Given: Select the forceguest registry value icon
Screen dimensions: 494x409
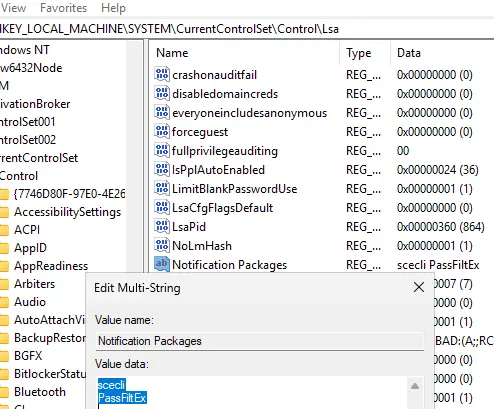Looking at the screenshot, I should coord(162,132).
